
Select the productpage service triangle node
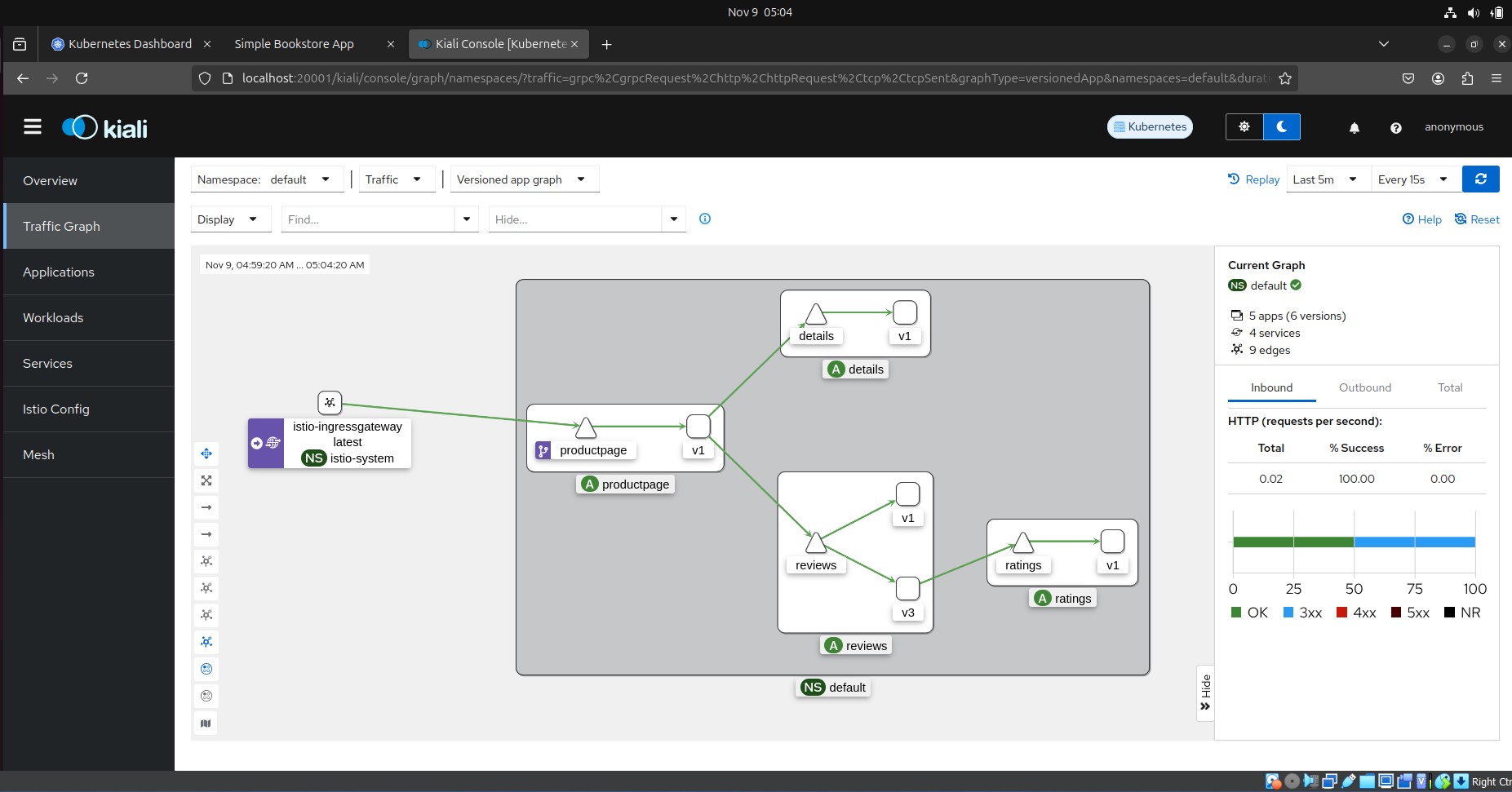[586, 427]
